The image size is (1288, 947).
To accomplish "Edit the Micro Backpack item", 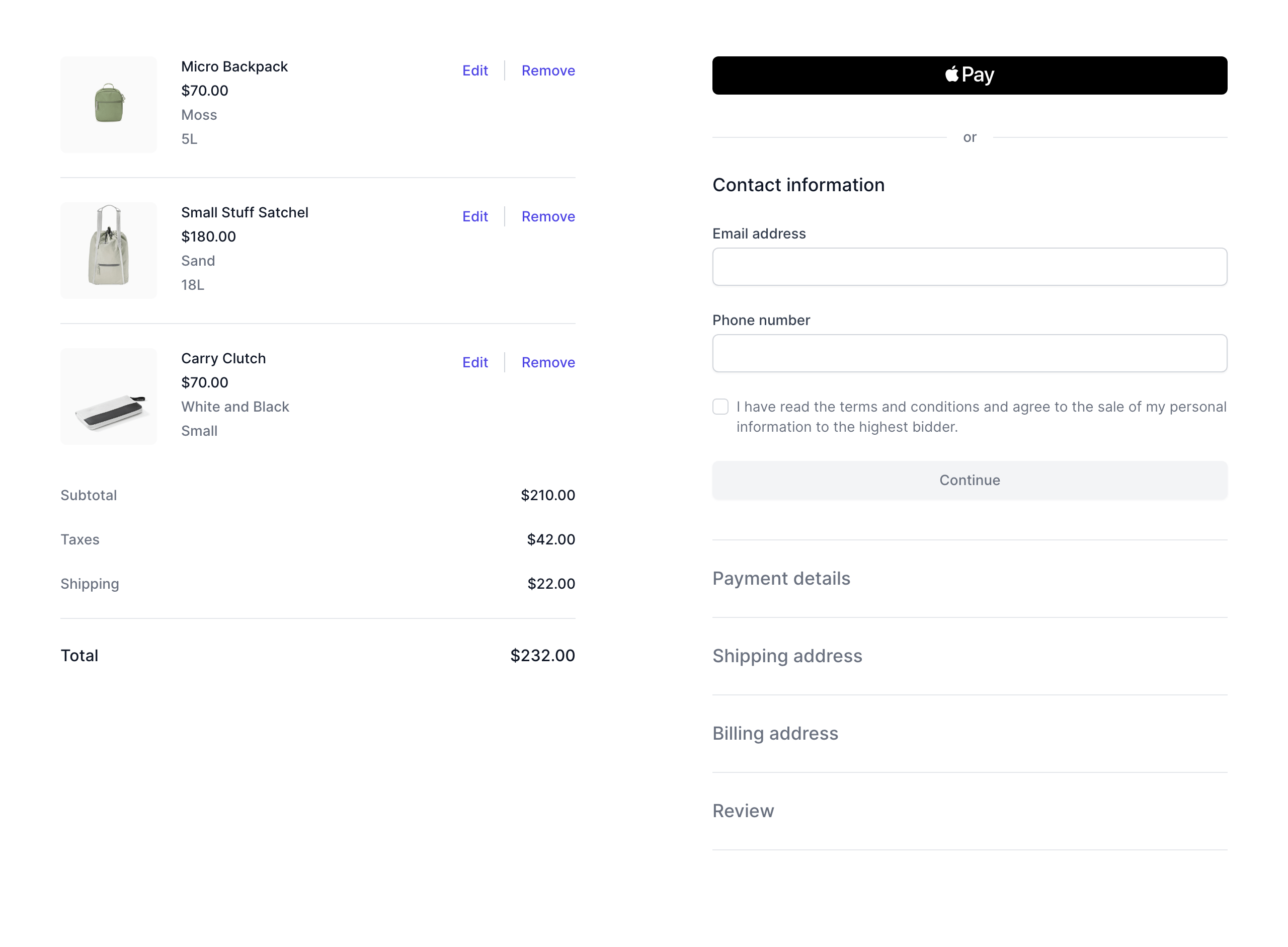I will 474,70.
